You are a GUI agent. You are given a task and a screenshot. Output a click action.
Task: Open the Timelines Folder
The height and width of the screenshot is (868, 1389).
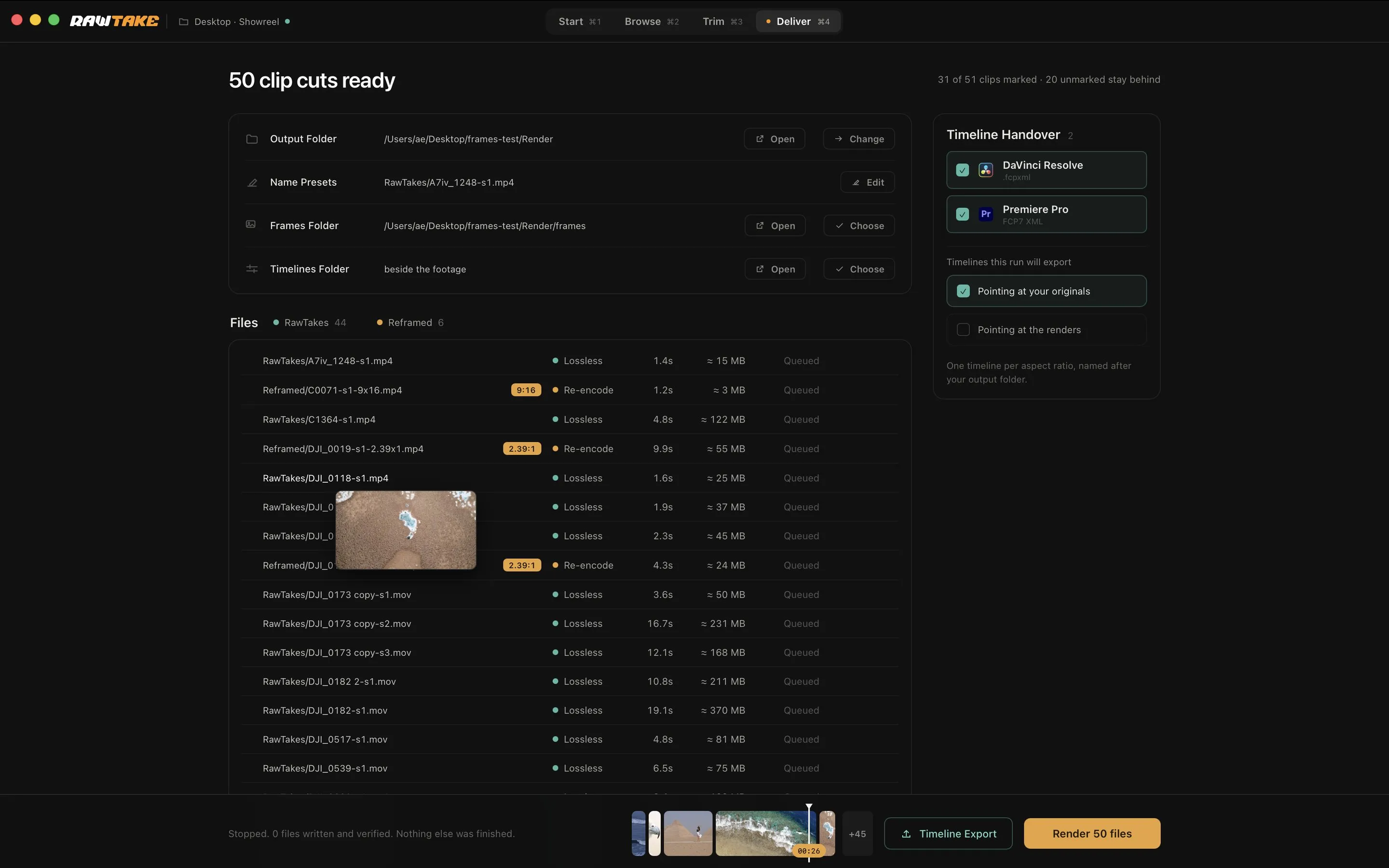pos(775,269)
